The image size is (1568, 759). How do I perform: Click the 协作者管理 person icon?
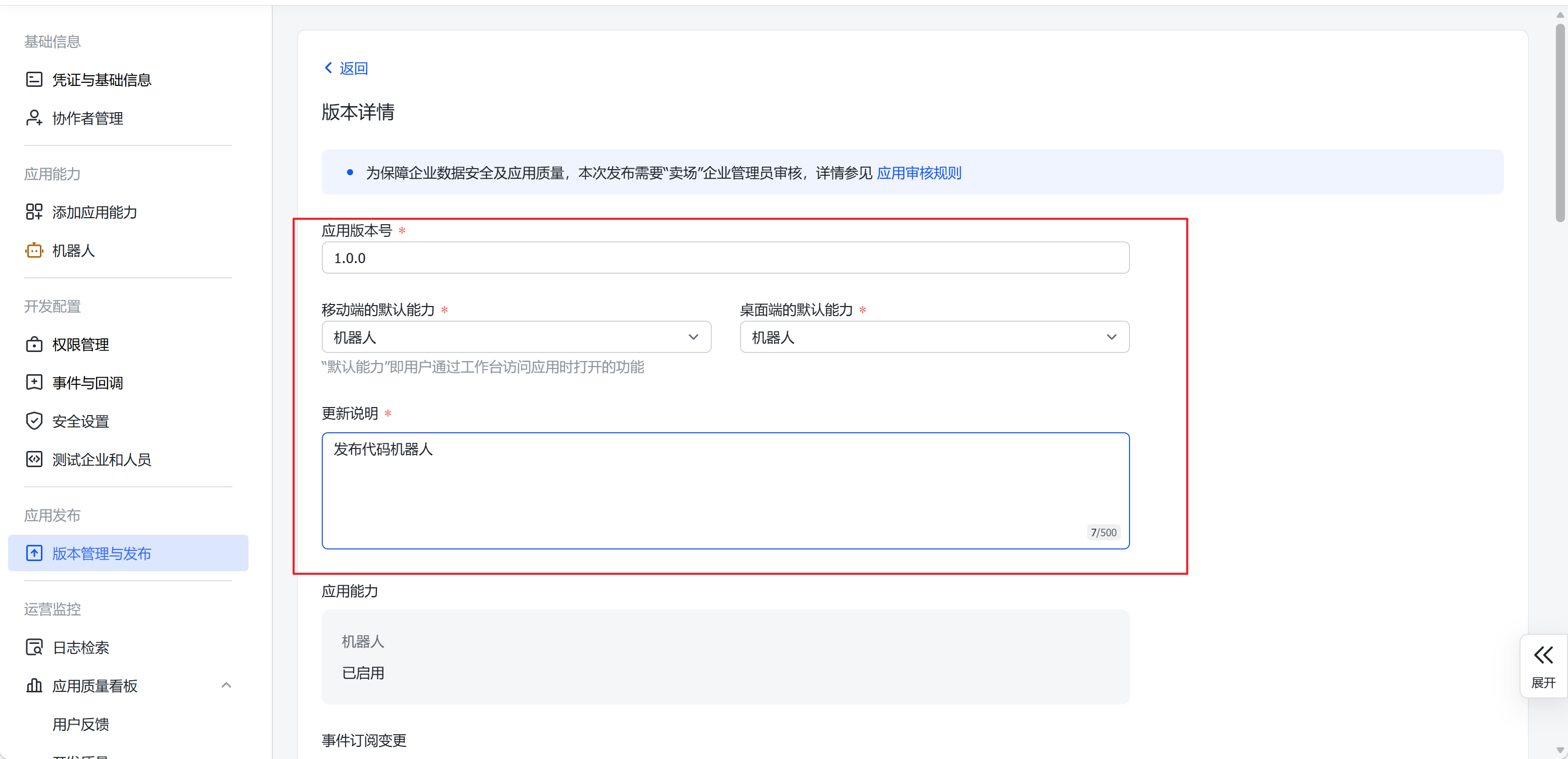coord(34,118)
